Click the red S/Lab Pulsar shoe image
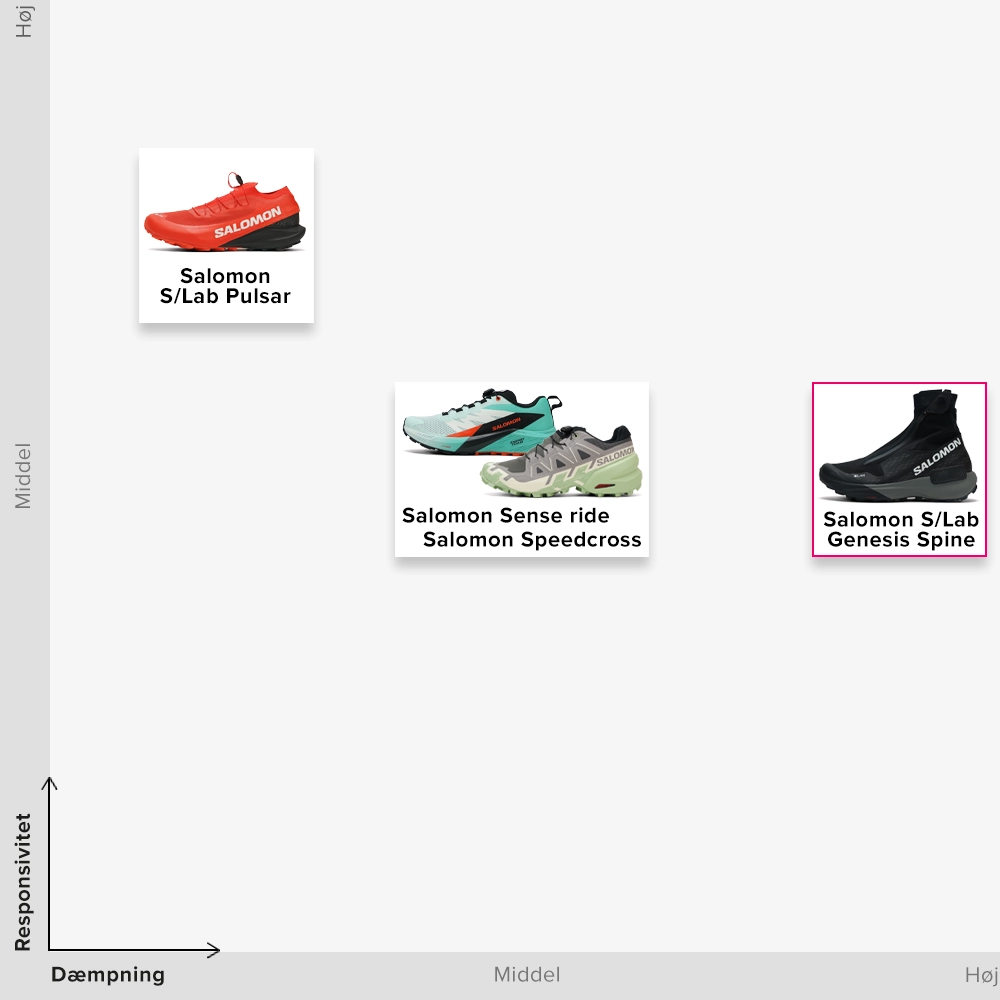1000x1000 pixels. tap(225, 212)
